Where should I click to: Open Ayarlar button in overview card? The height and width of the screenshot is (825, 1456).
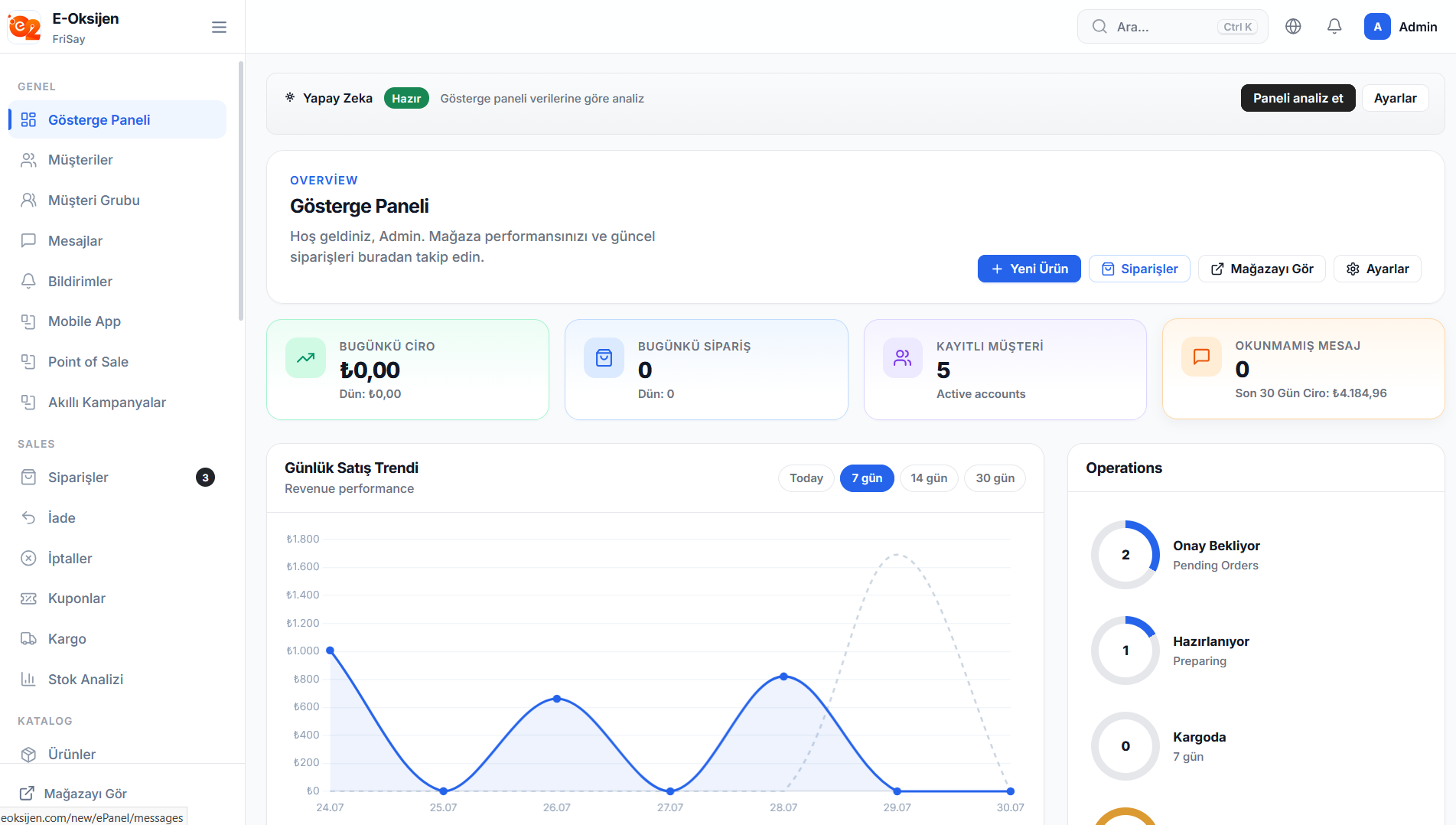tap(1377, 269)
